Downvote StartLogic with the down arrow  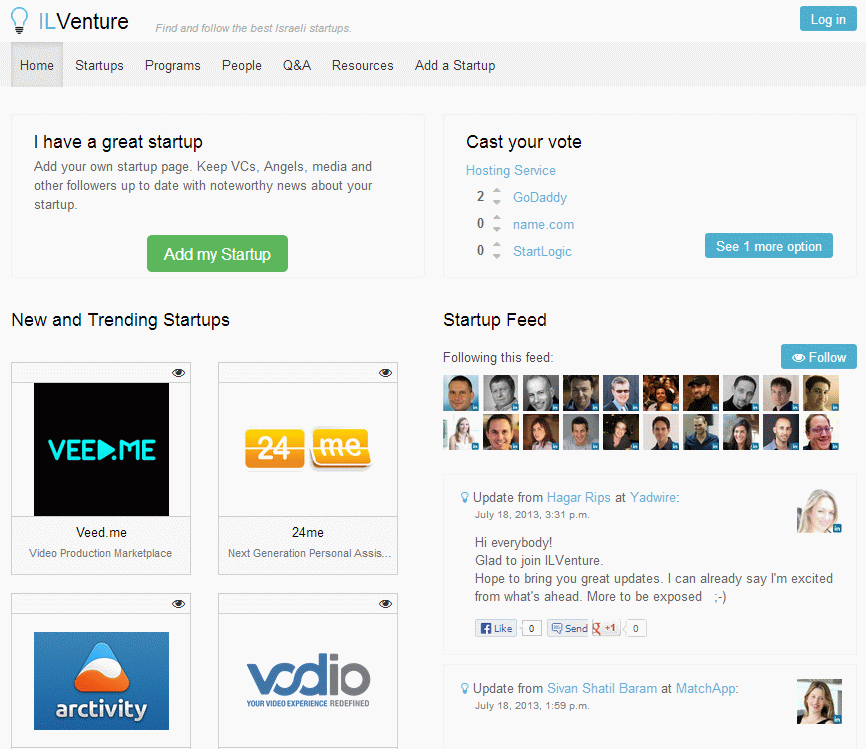[497, 256]
